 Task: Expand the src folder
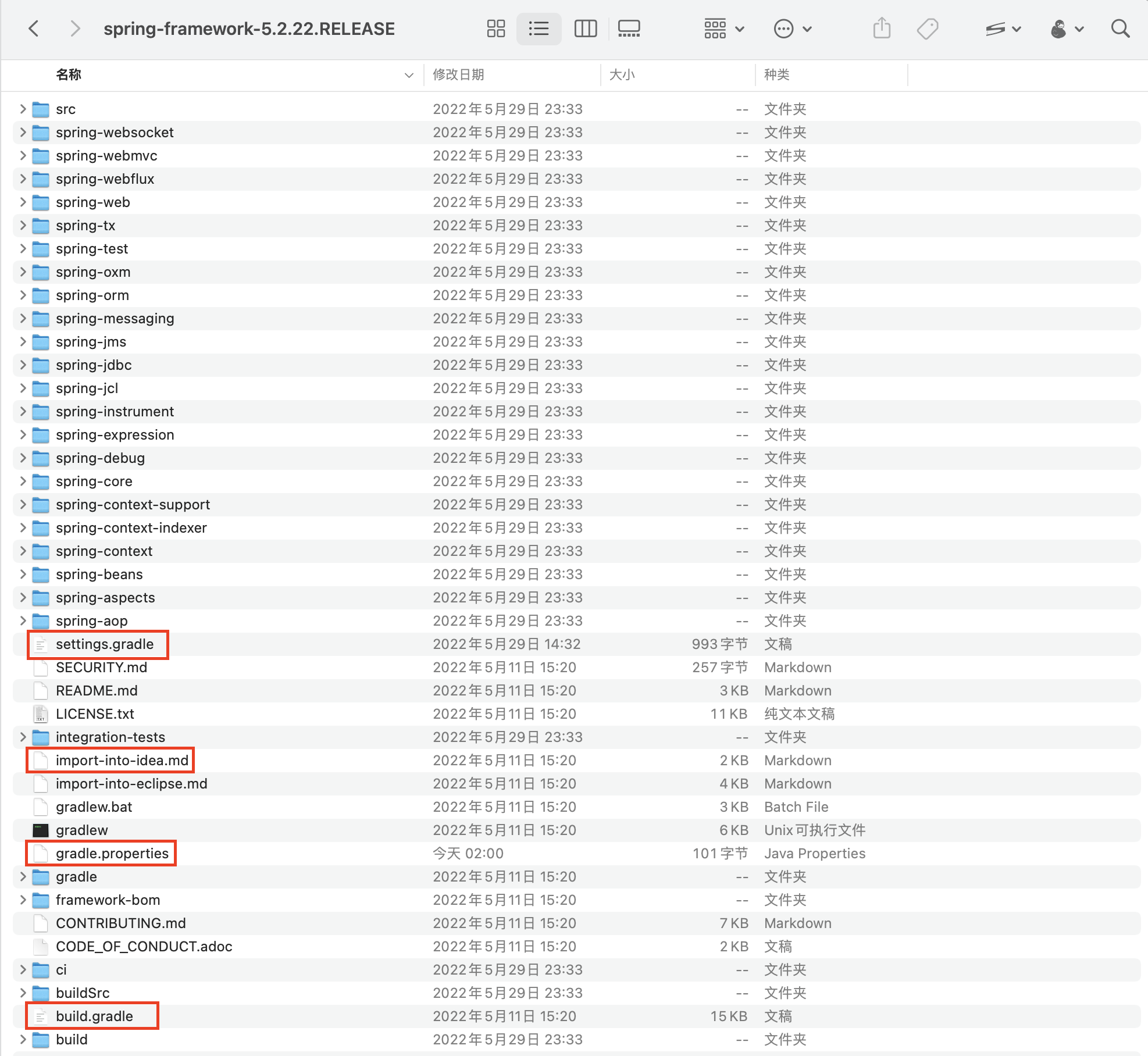(23, 109)
